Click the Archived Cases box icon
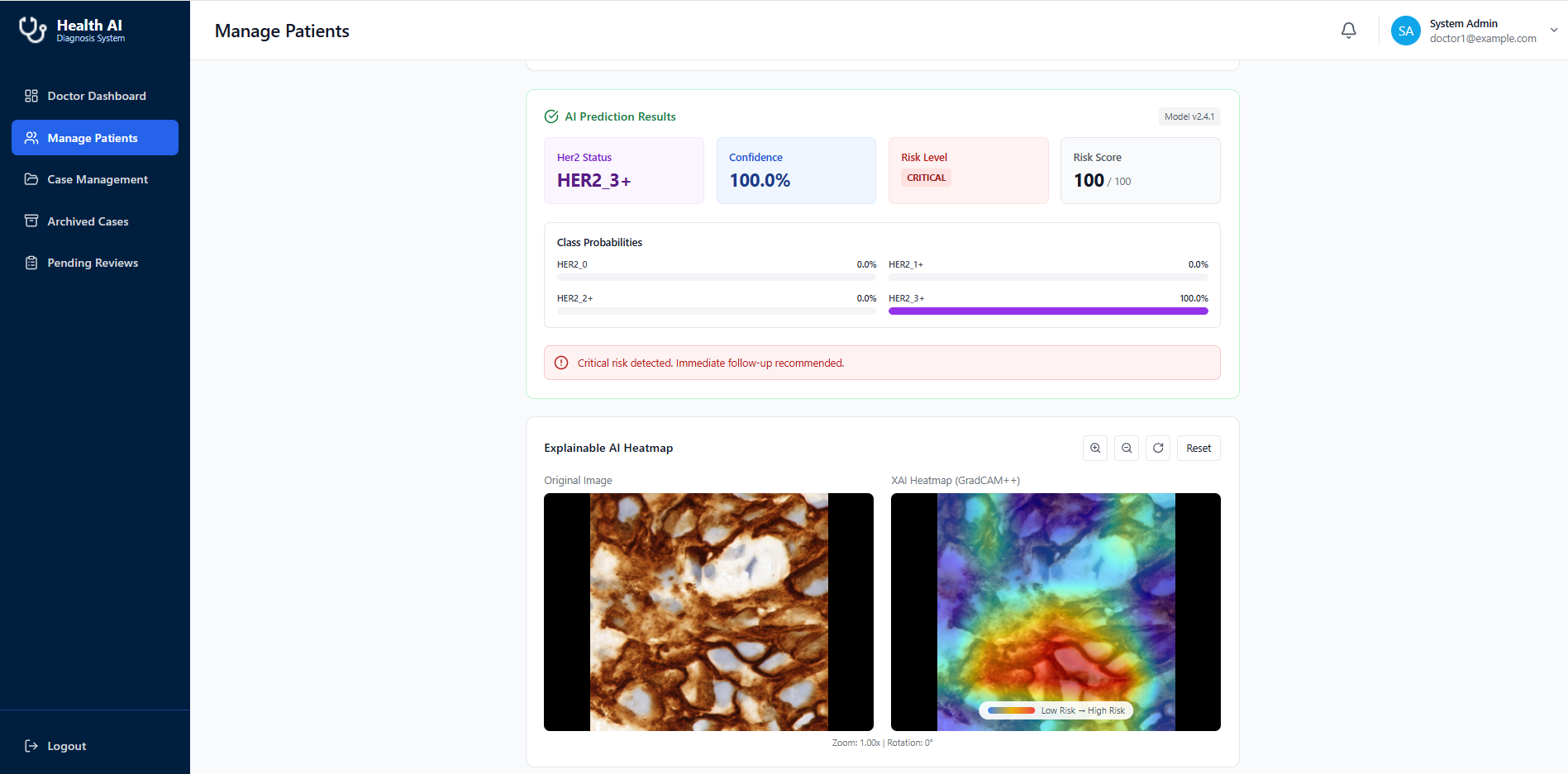 tap(31, 221)
